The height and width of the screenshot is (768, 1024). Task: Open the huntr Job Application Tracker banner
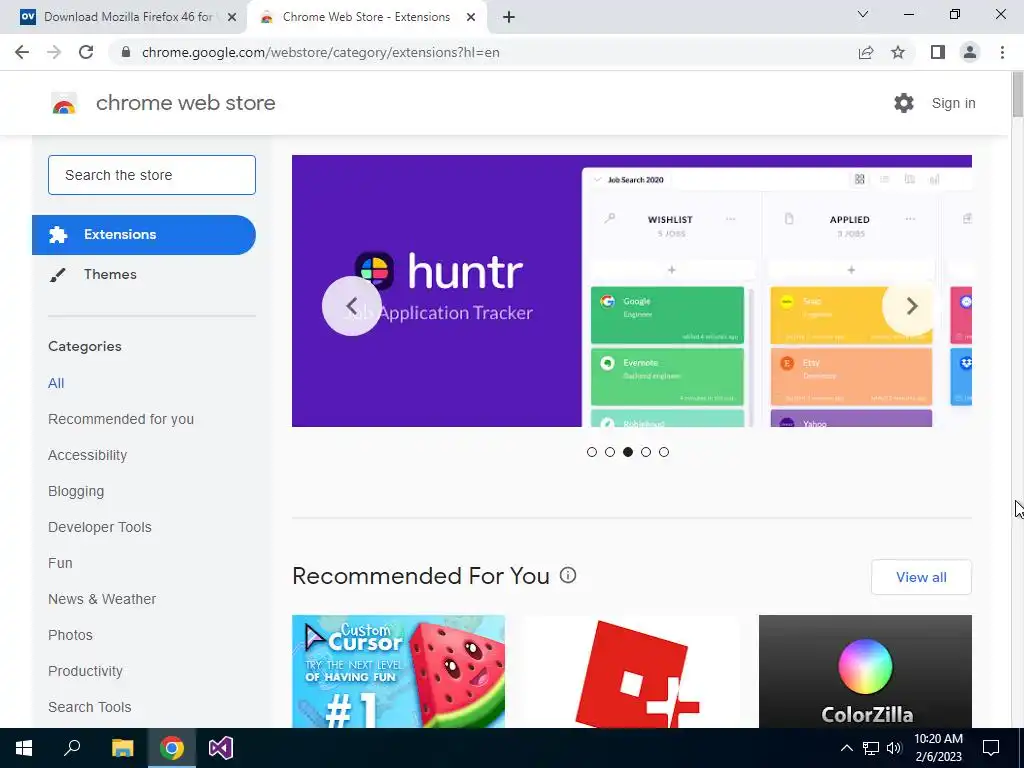pos(632,291)
